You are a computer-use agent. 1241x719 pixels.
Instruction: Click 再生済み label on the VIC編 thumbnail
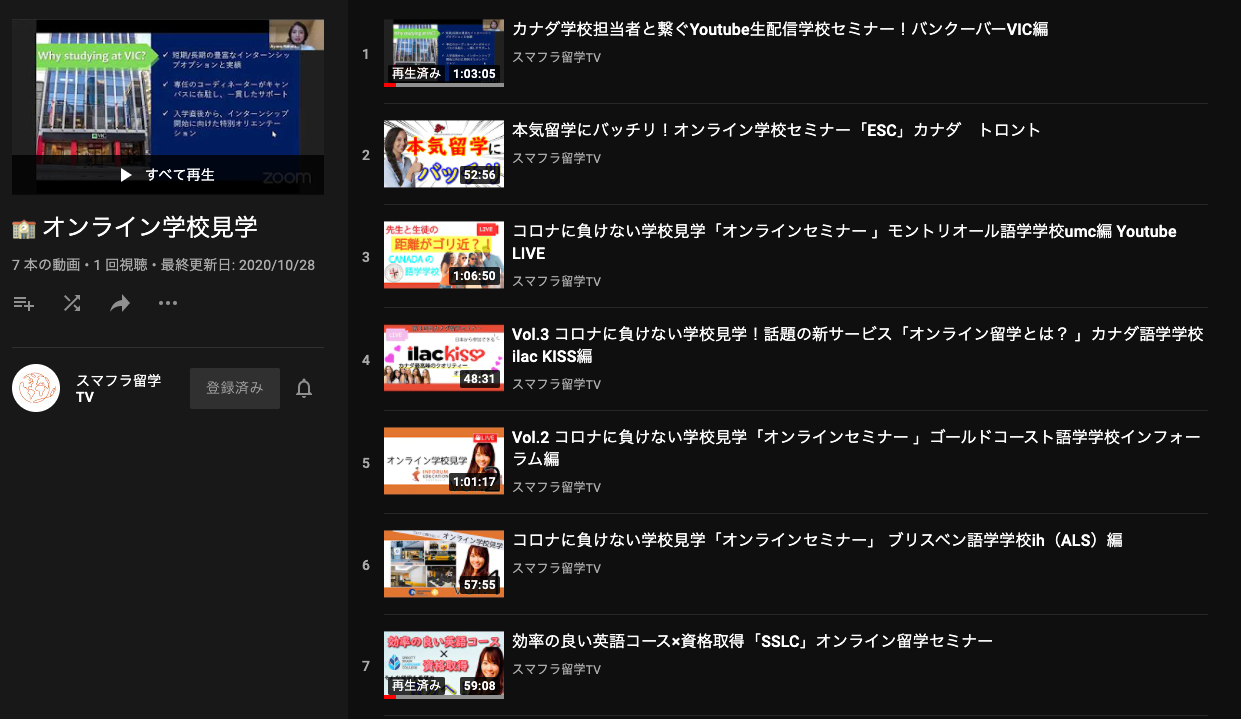tap(416, 74)
